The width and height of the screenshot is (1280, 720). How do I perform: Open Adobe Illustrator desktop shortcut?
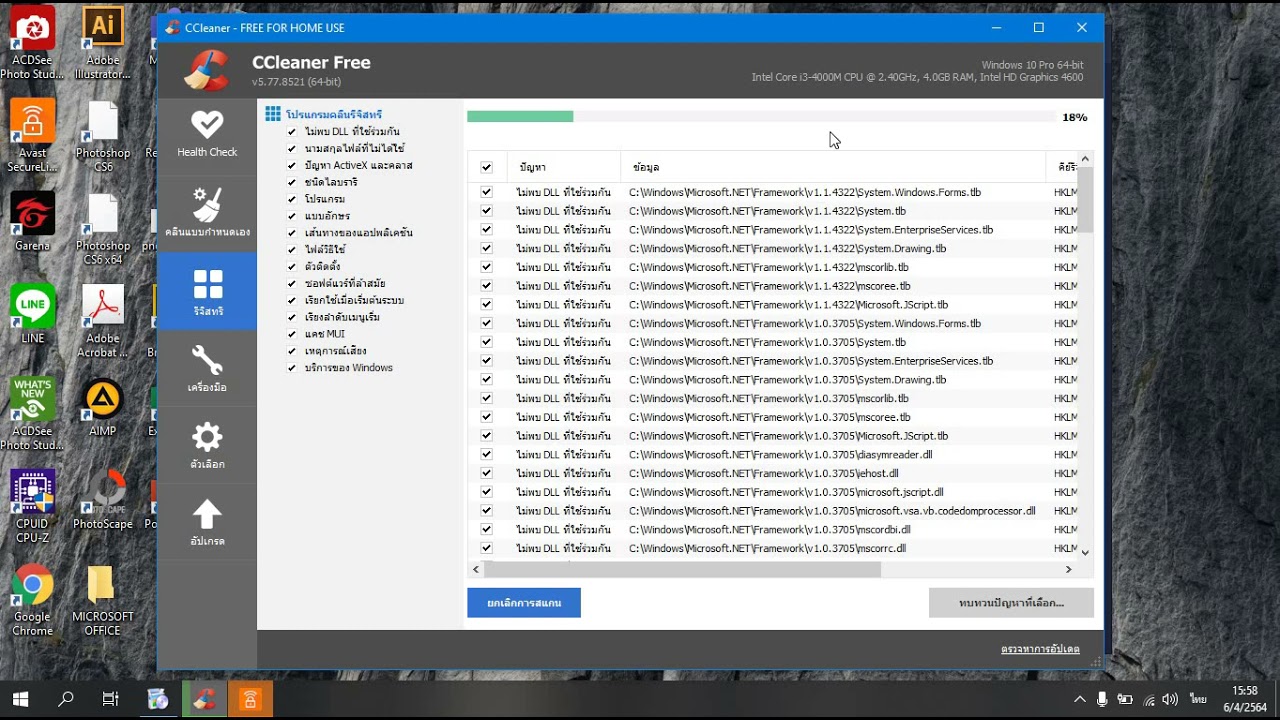102,44
